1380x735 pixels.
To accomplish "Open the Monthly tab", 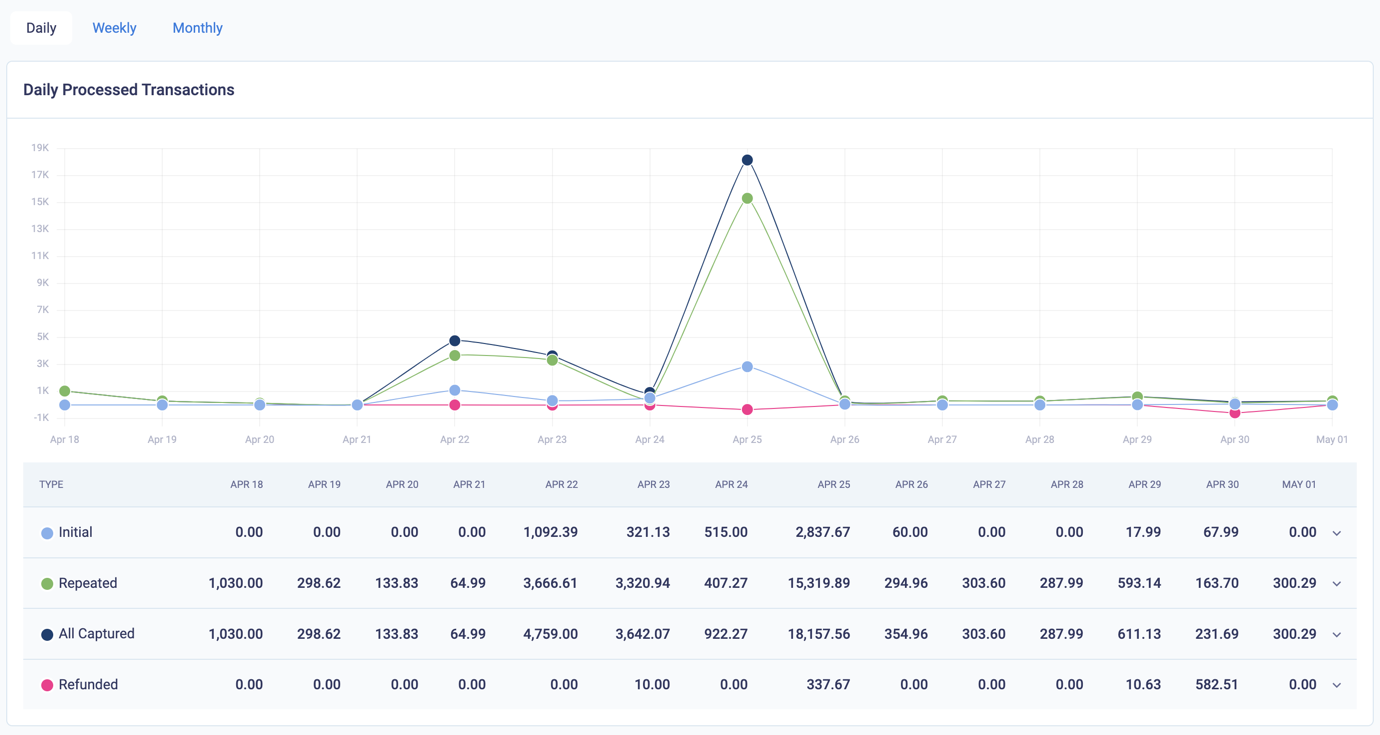I will click(x=197, y=28).
